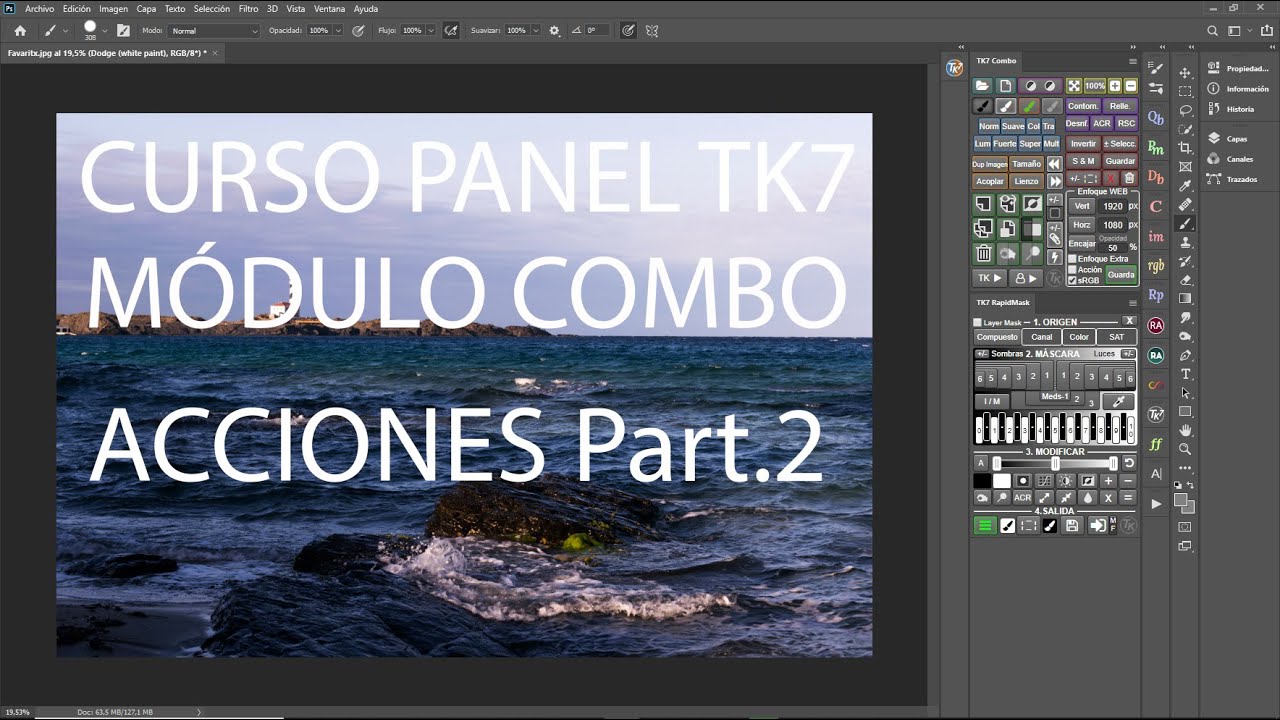Select the Spot Healing Brush tool
The width and height of the screenshot is (1280, 720).
click(x=1185, y=205)
